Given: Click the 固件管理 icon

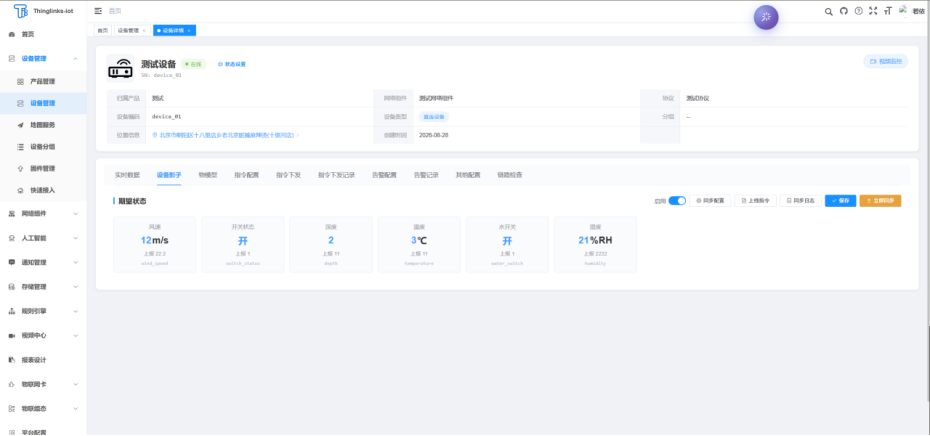Looking at the screenshot, I should point(20,168).
